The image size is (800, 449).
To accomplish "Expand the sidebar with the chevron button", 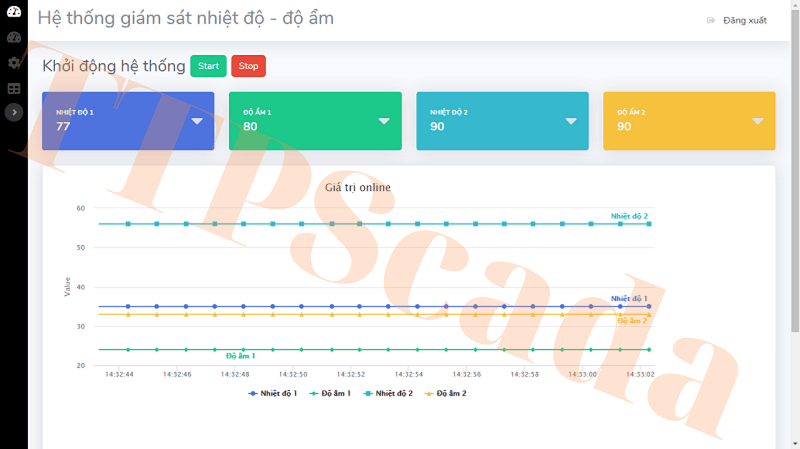I will (13, 113).
